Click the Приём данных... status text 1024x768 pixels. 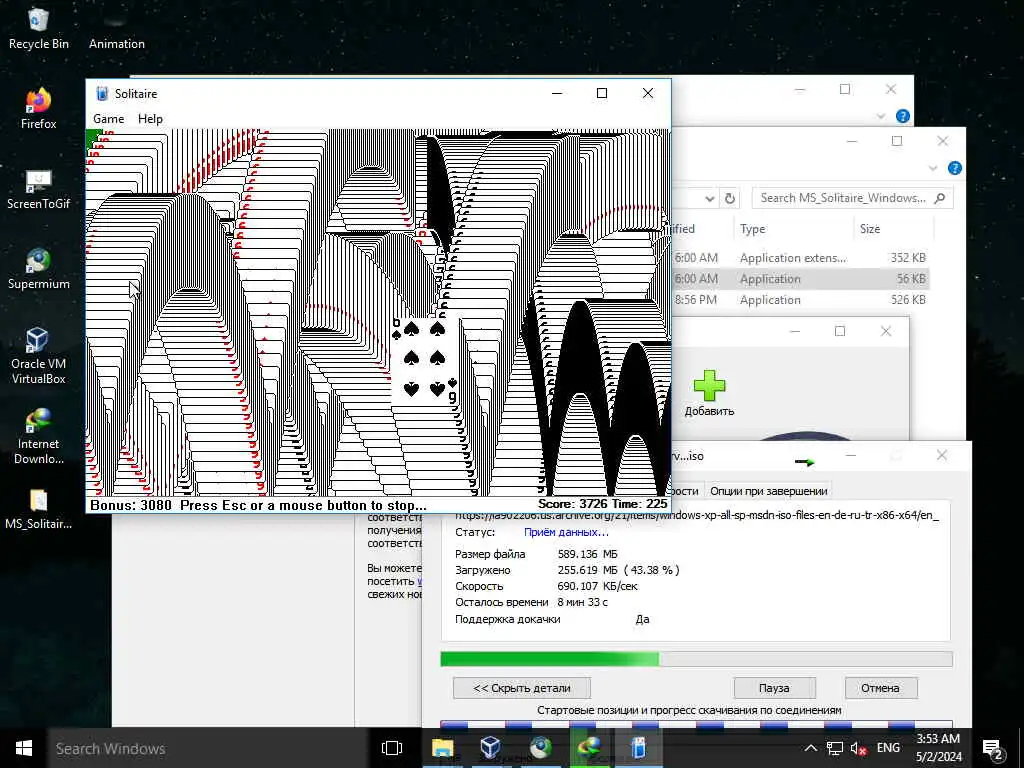pyautogui.click(x=566, y=532)
